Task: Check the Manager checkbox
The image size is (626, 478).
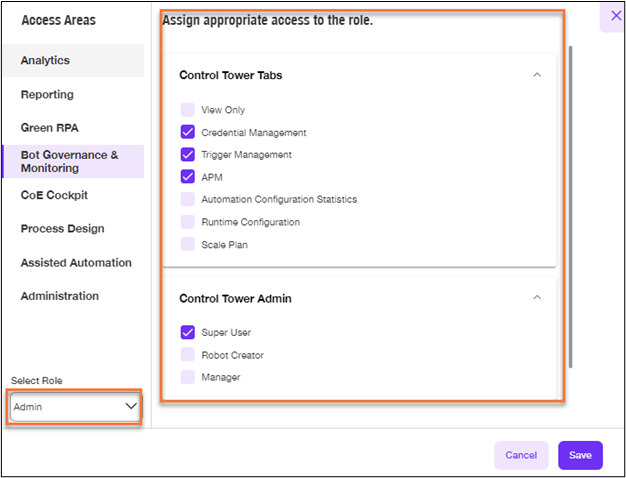Action: pos(188,377)
